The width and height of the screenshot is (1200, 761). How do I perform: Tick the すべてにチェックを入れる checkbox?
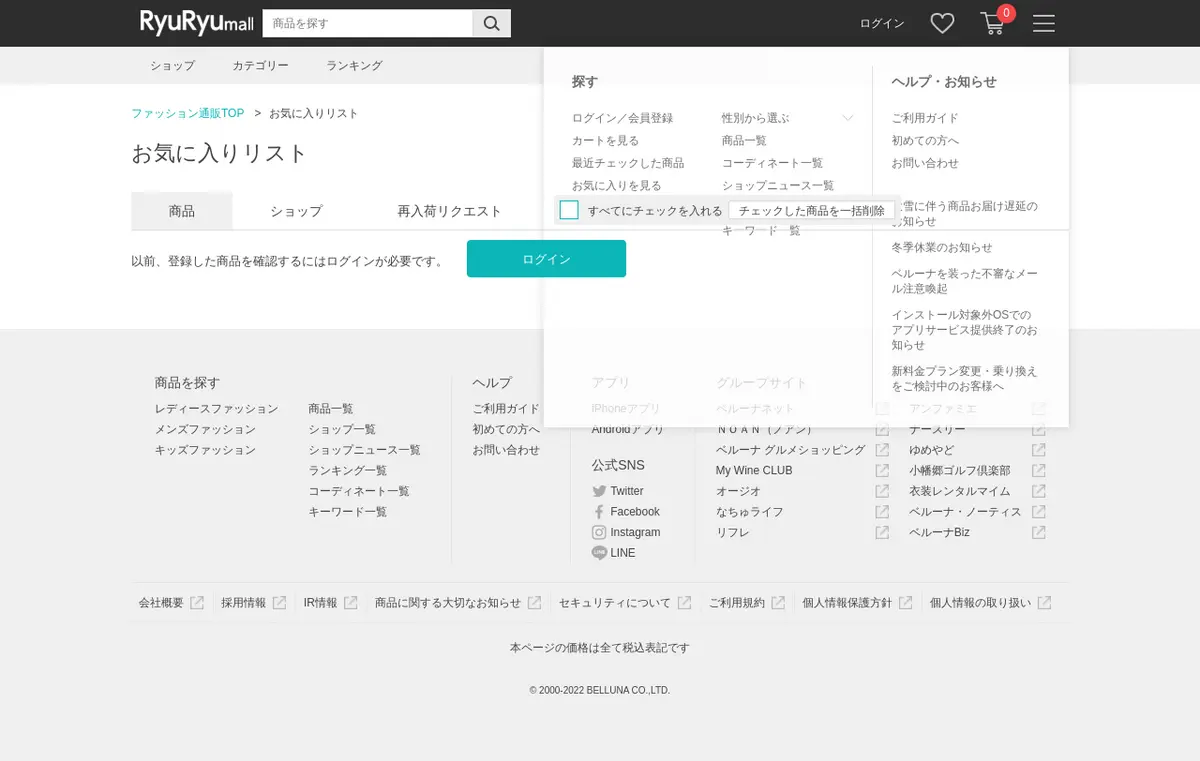(x=569, y=210)
